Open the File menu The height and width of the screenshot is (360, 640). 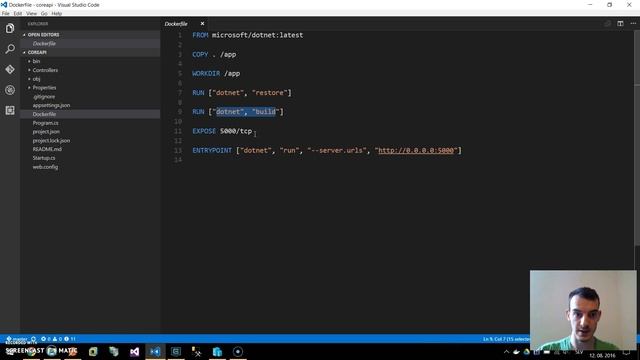(x=6, y=13)
